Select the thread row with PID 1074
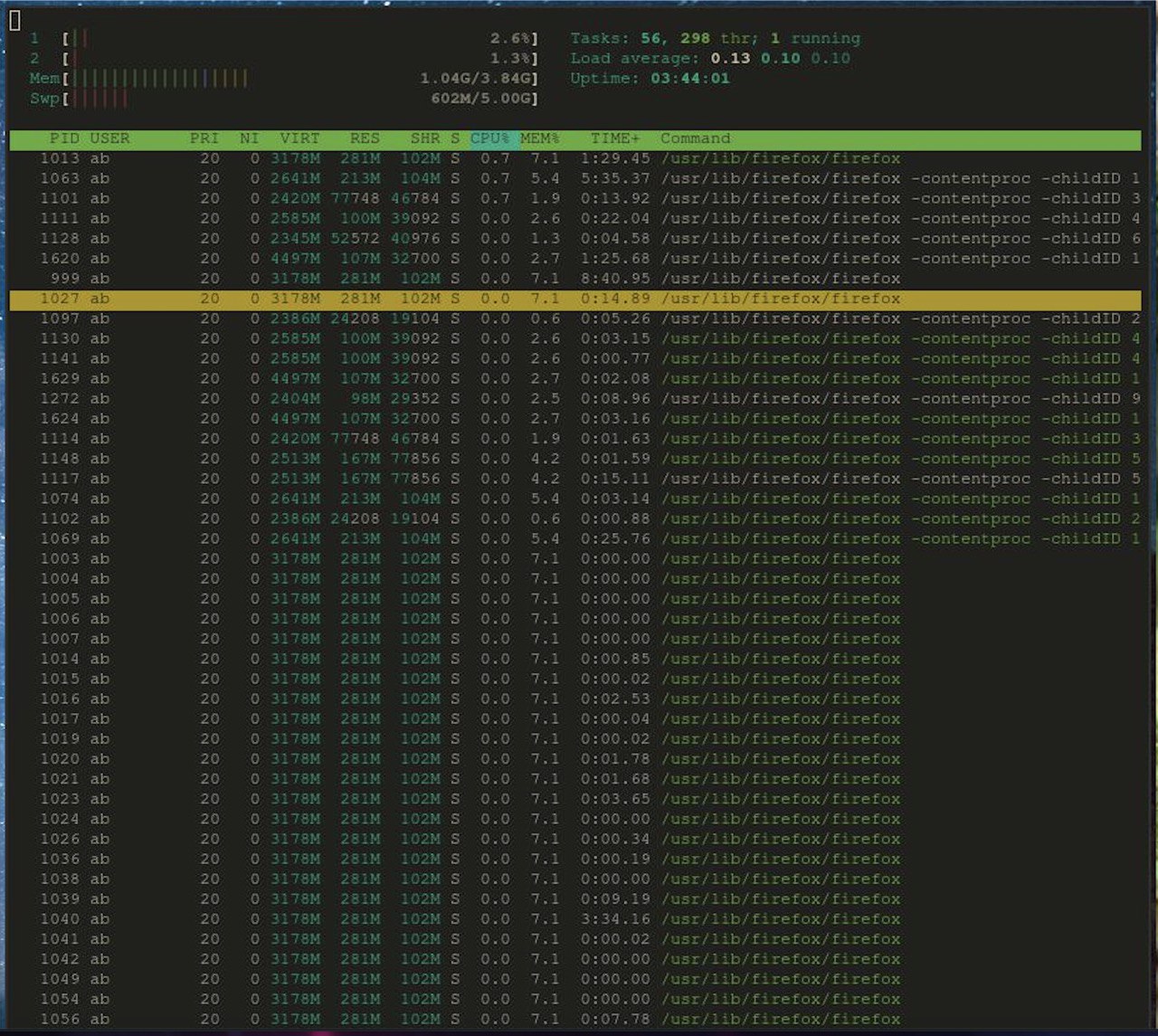The width and height of the screenshot is (1158, 1036). [575, 499]
